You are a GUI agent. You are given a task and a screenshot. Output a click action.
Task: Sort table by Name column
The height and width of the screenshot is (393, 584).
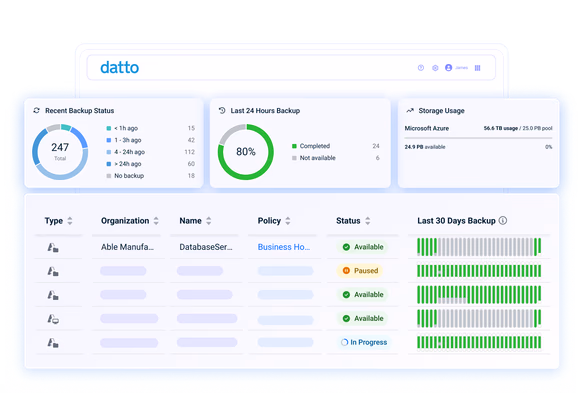pyautogui.click(x=209, y=221)
